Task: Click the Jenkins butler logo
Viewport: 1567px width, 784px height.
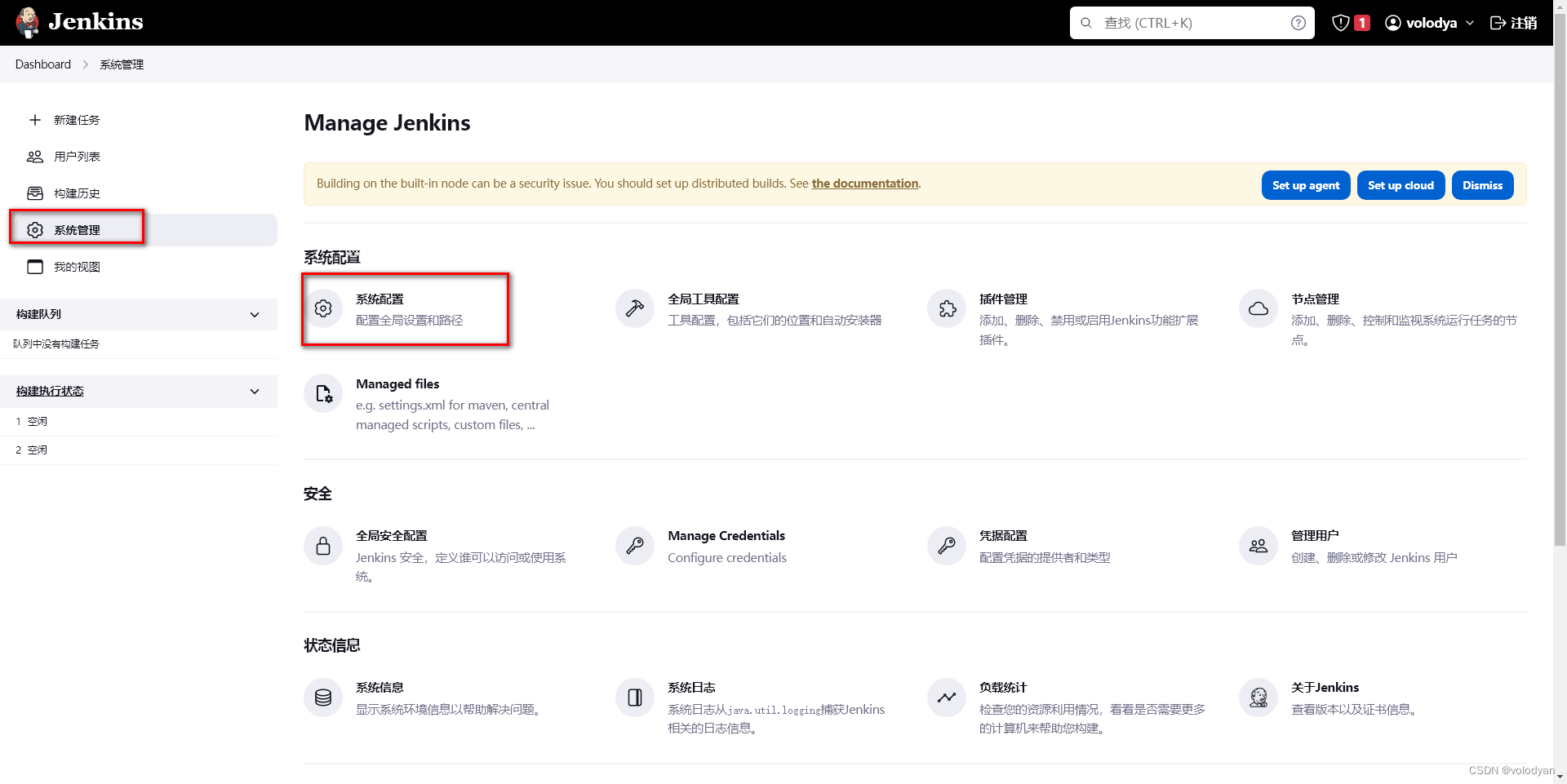Action: [27, 22]
